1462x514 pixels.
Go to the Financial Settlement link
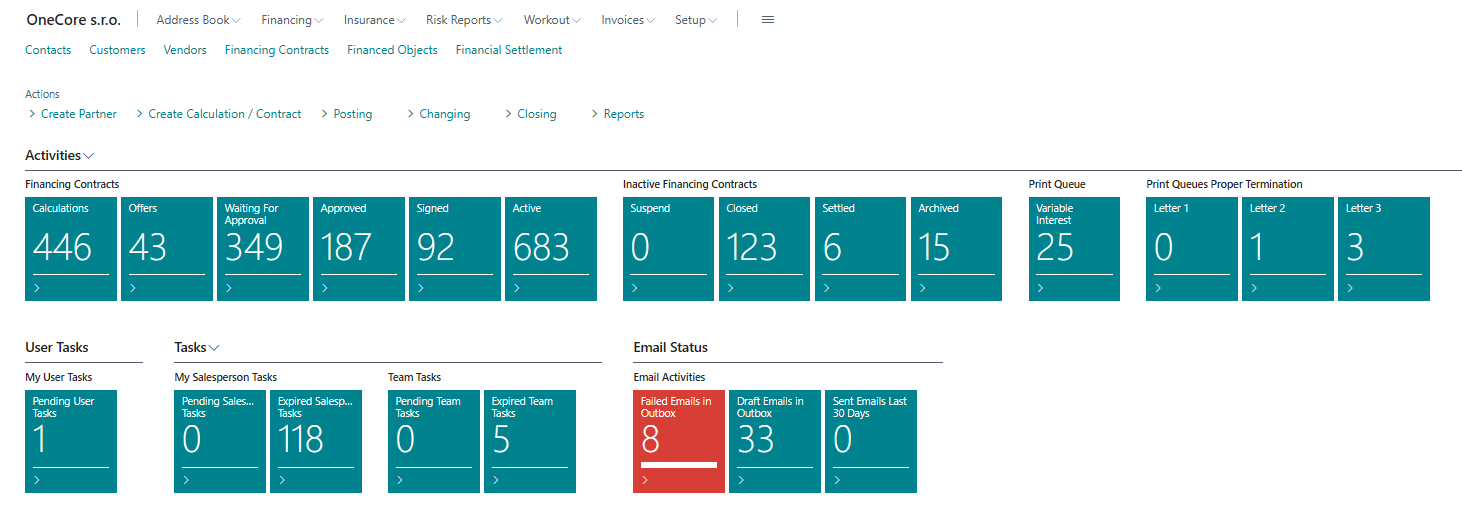pos(508,50)
